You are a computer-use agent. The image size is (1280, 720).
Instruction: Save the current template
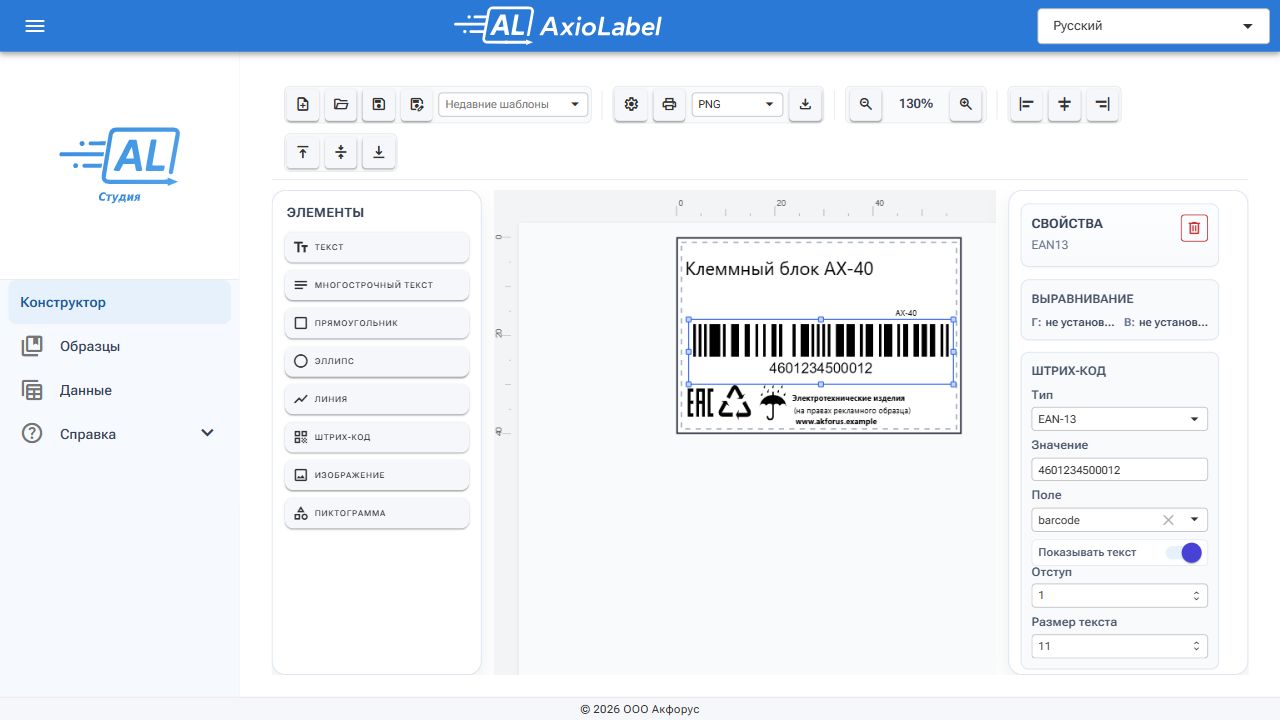coord(379,104)
